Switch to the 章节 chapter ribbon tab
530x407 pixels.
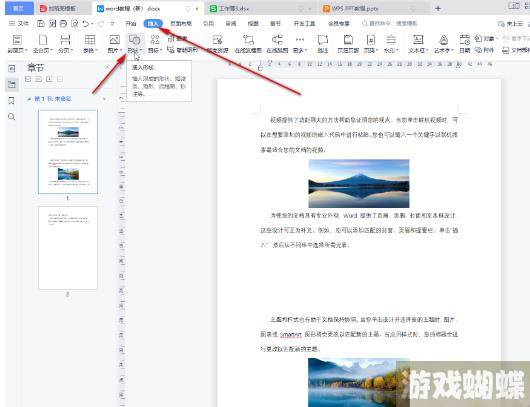[x=275, y=23]
